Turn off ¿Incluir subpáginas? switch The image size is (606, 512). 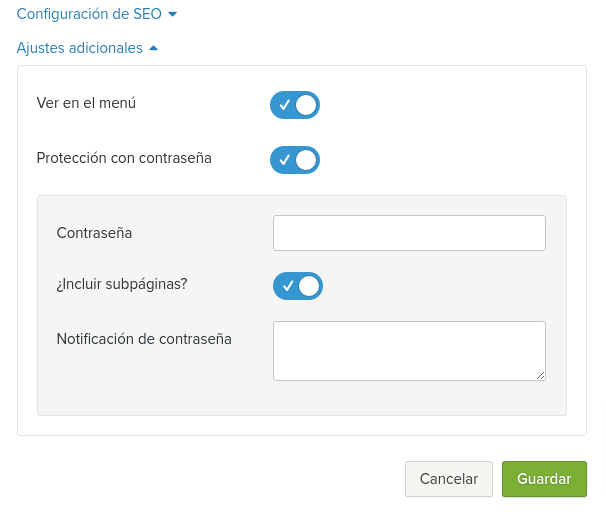pos(298,286)
